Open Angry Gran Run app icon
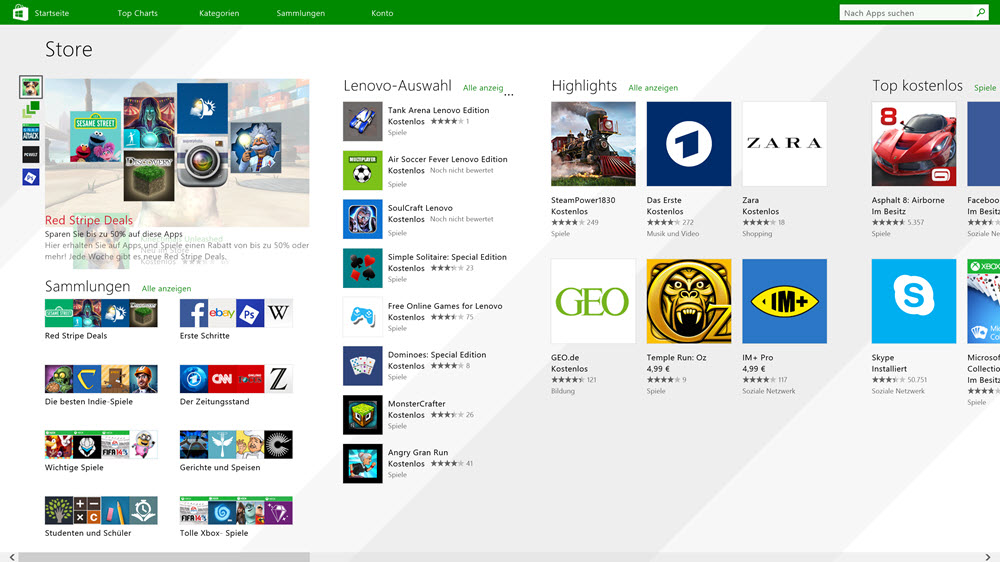Screen dimensions: 1000x562 coord(362,463)
